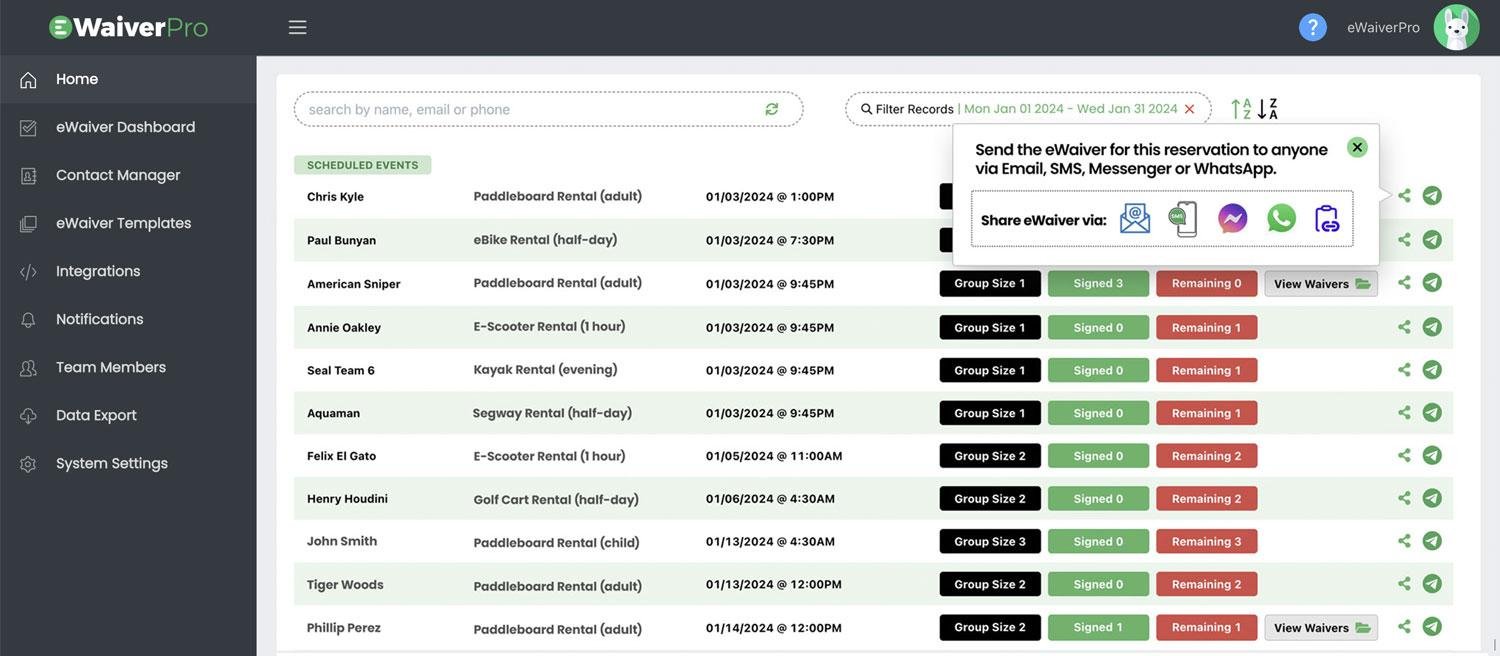The height and width of the screenshot is (656, 1500).
Task: View Waivers for American Sniper
Action: (1320, 284)
